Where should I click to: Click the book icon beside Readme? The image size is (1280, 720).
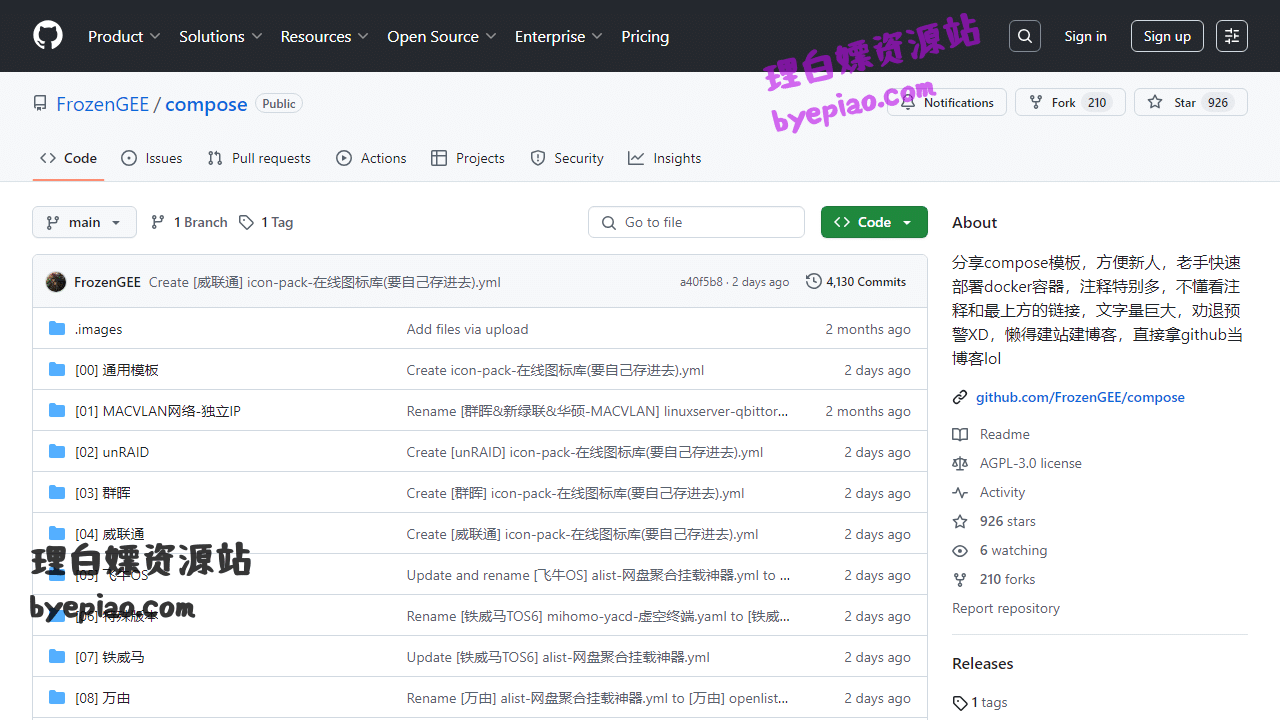(x=960, y=434)
